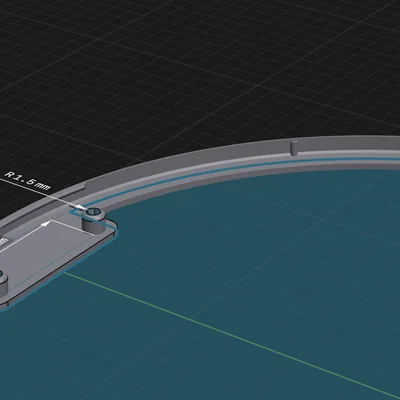Select the inner gray ledge below the blue curve
Screen dimensions: 400x400
point(233,174)
